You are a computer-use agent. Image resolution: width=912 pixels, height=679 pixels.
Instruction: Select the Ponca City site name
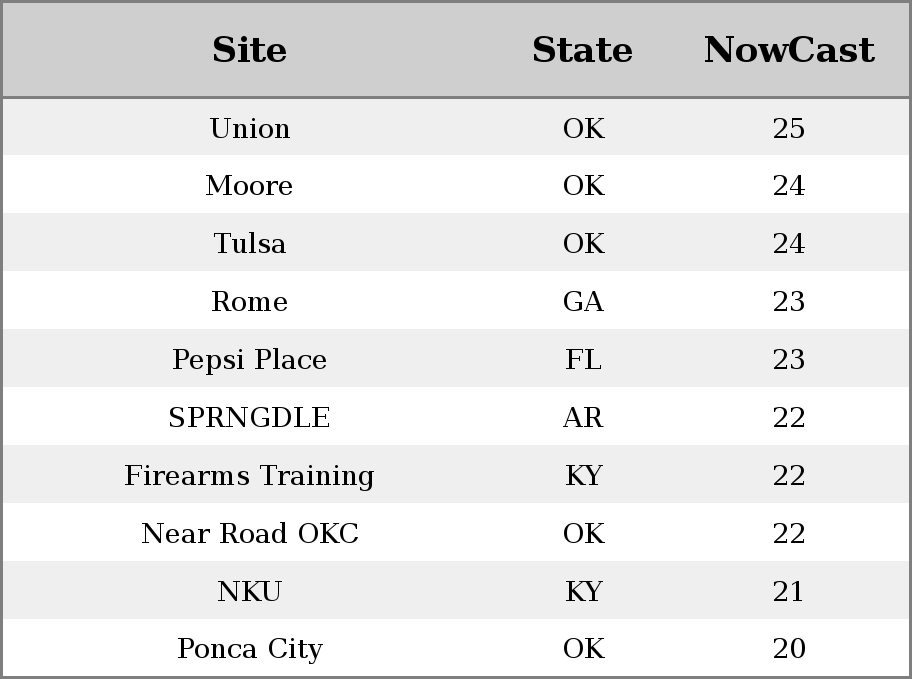(x=250, y=649)
